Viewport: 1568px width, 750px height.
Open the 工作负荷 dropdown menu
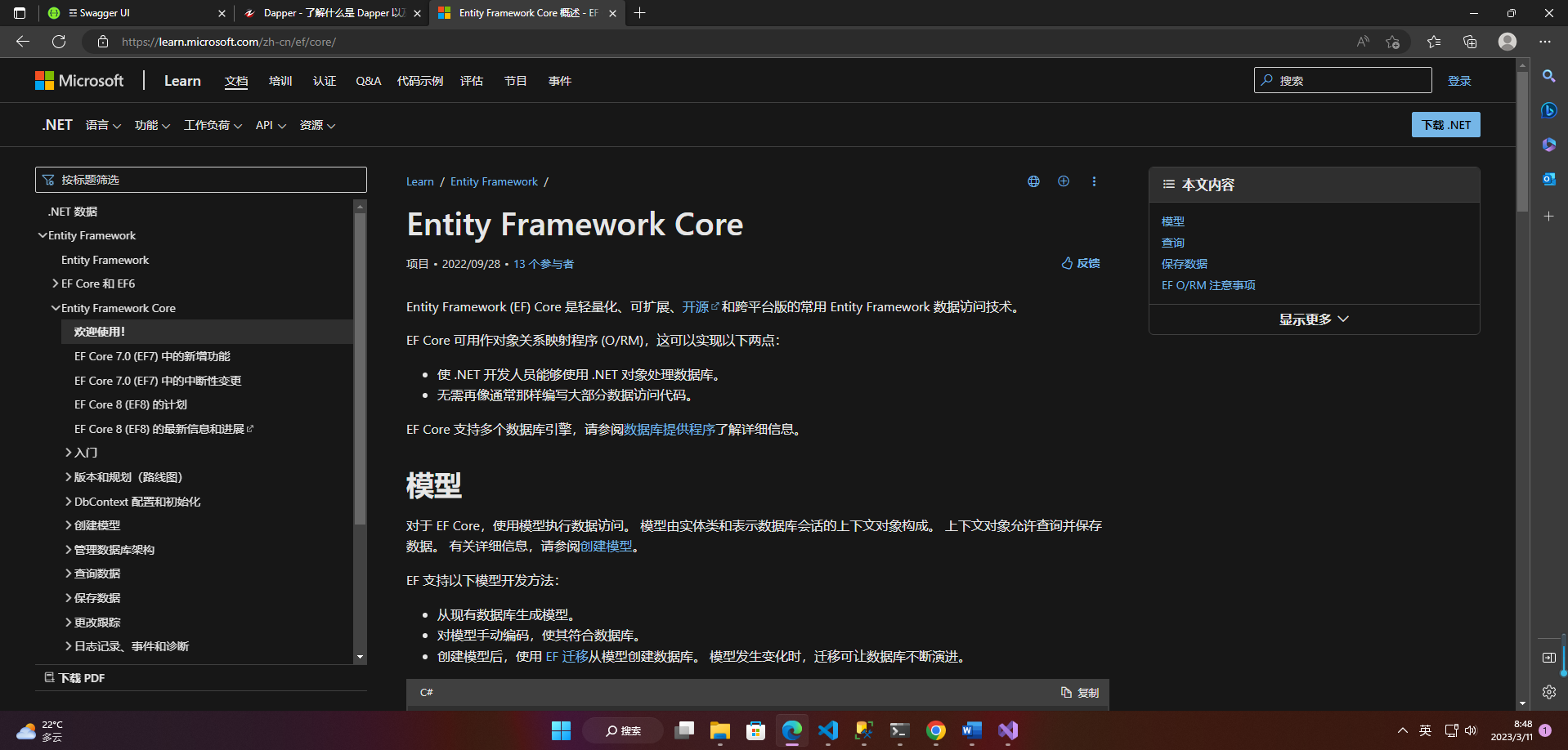point(213,125)
